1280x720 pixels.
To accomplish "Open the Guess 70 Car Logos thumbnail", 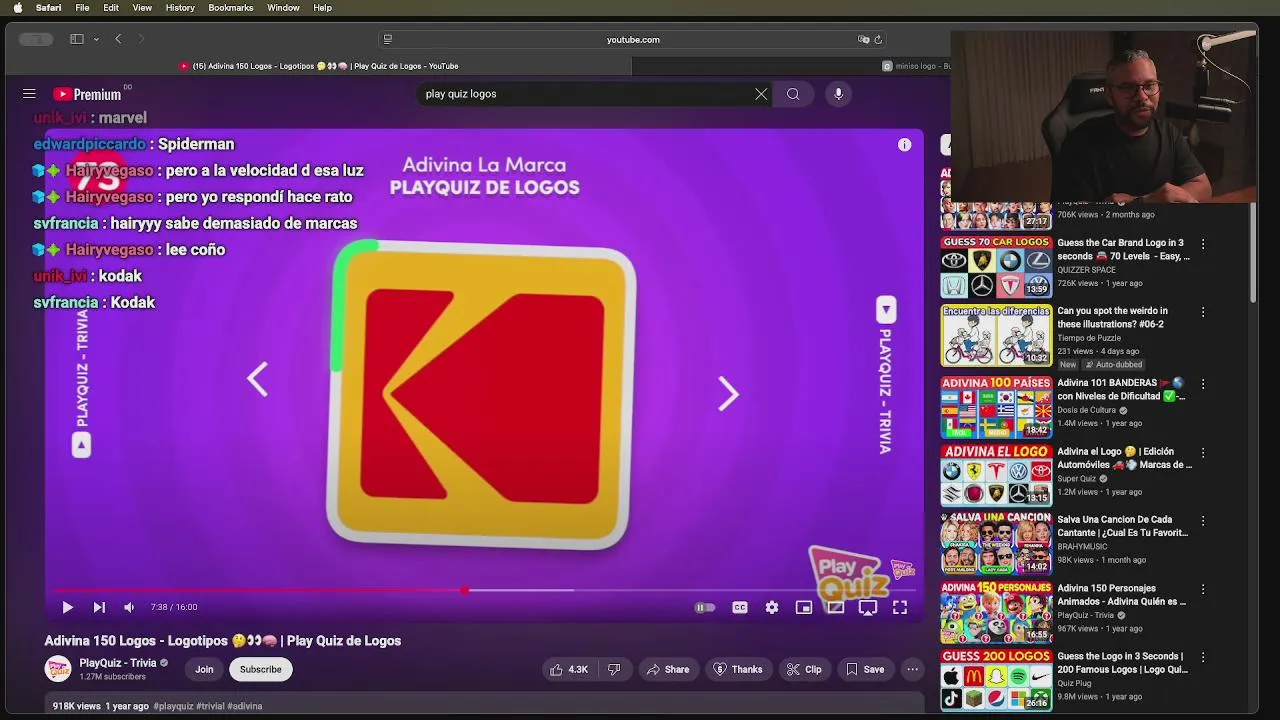I will point(996,267).
